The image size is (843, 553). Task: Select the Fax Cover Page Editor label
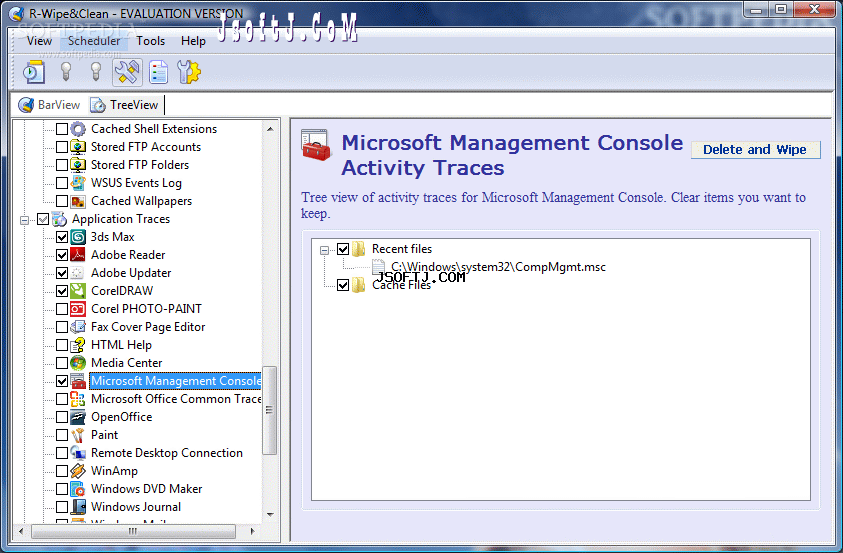tap(148, 327)
